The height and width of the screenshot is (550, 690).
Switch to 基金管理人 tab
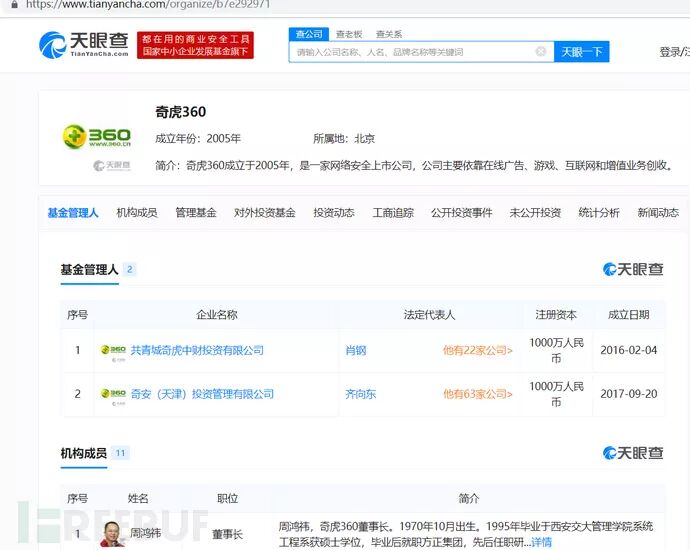click(x=73, y=213)
